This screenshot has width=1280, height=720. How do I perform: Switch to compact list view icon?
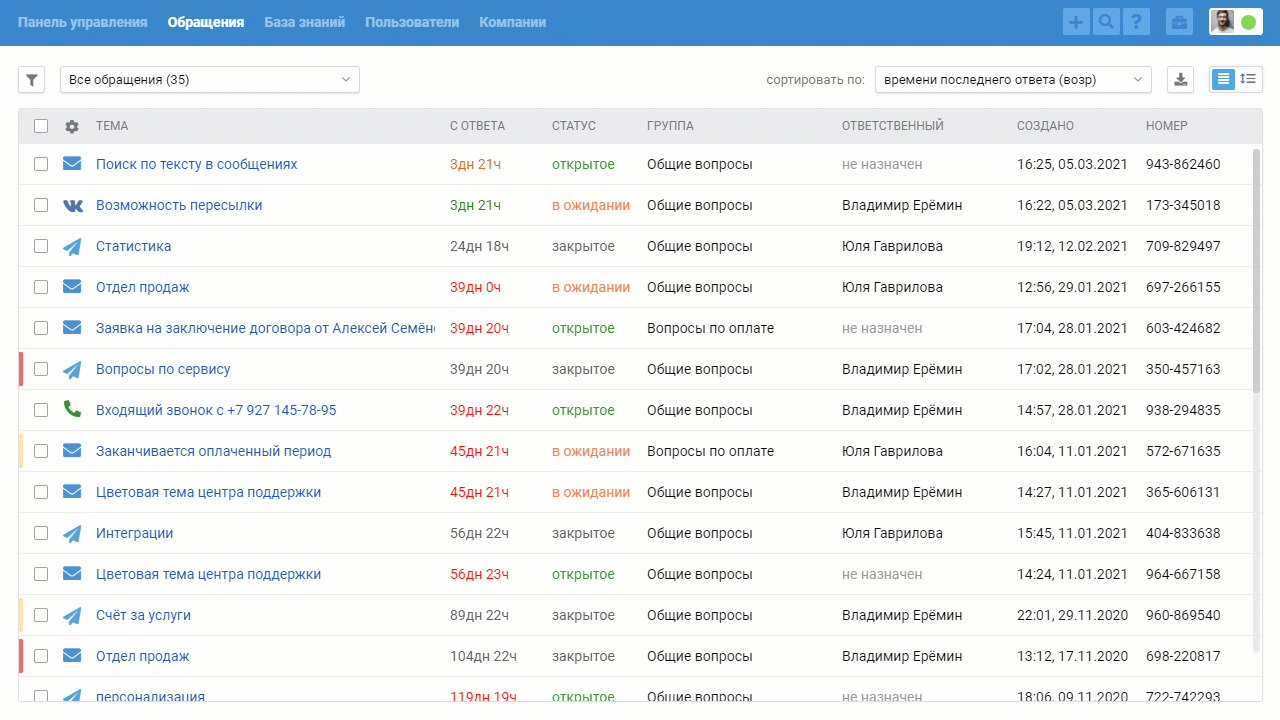(1223, 80)
